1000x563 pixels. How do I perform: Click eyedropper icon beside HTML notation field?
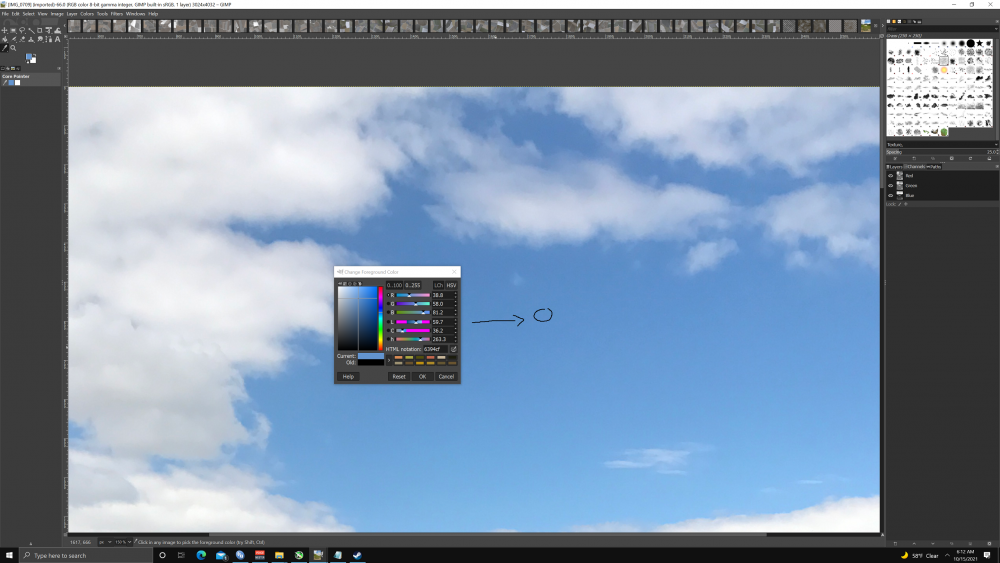(x=453, y=349)
